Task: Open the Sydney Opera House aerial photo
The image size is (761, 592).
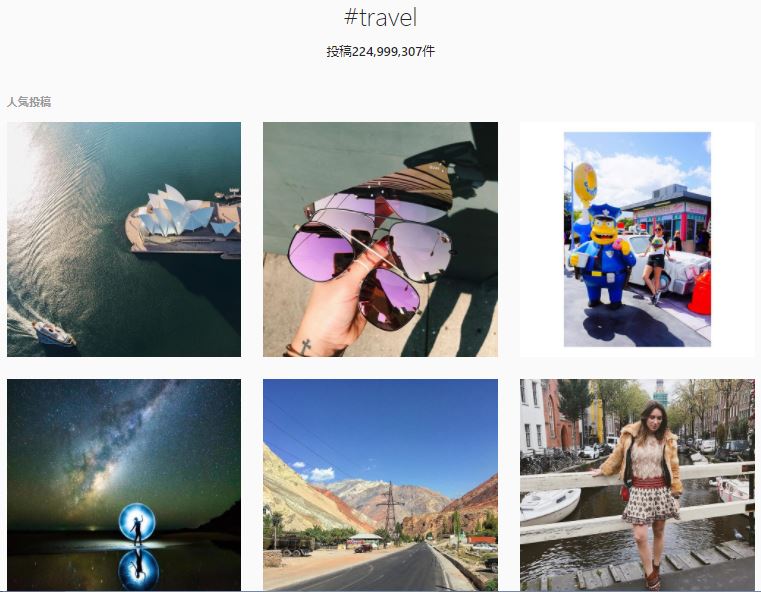Action: pyautogui.click(x=124, y=239)
